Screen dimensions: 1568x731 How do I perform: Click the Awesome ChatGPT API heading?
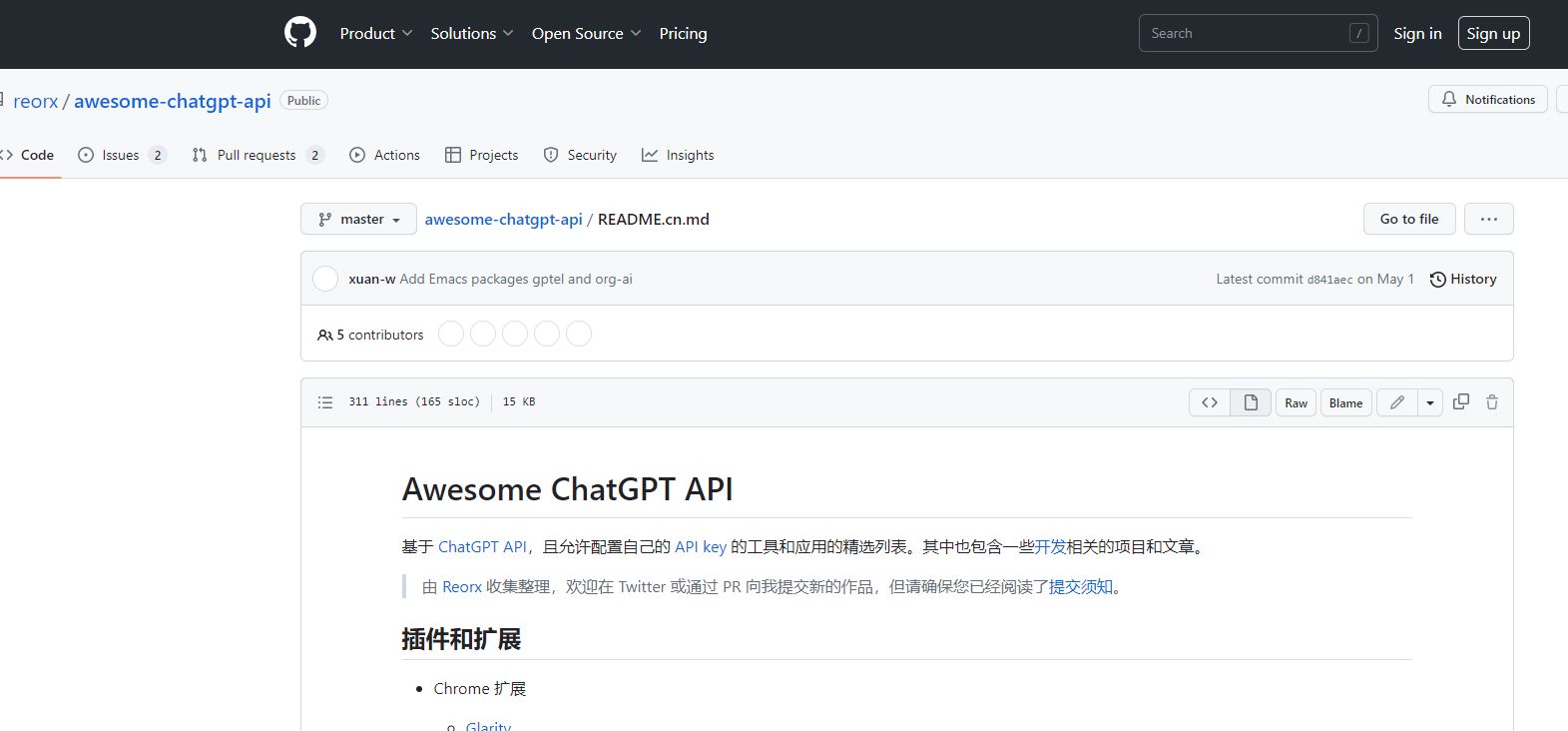(x=568, y=489)
